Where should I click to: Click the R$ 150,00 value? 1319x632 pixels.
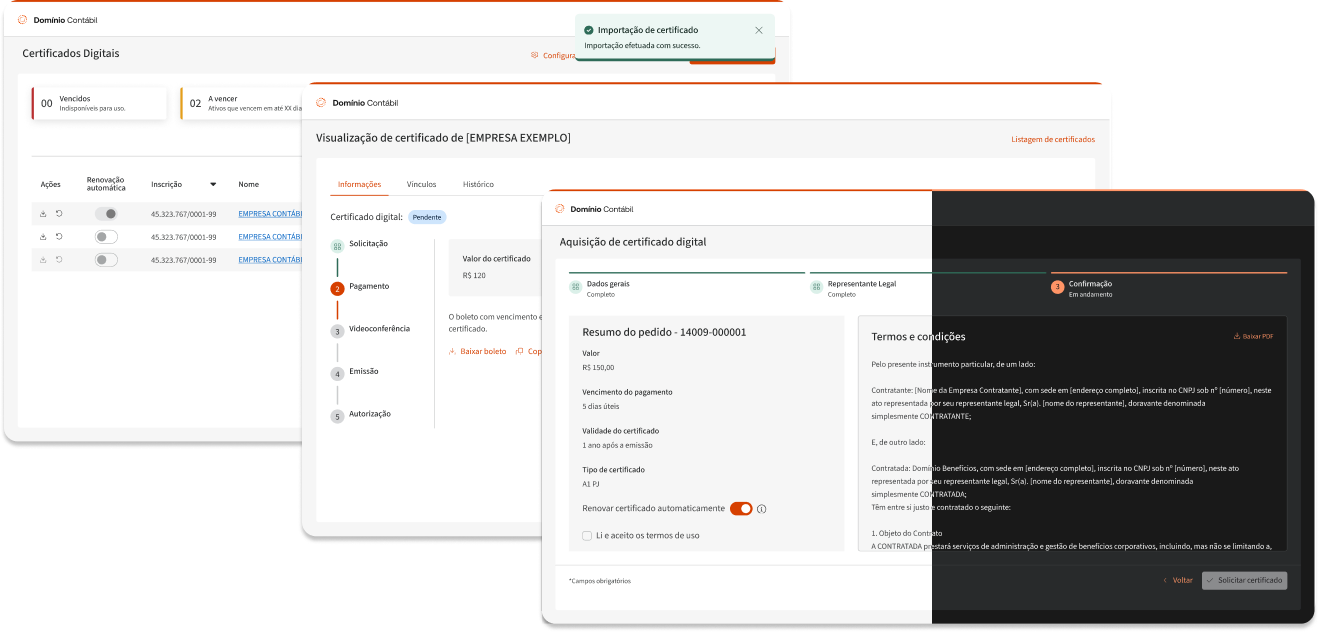(600, 367)
